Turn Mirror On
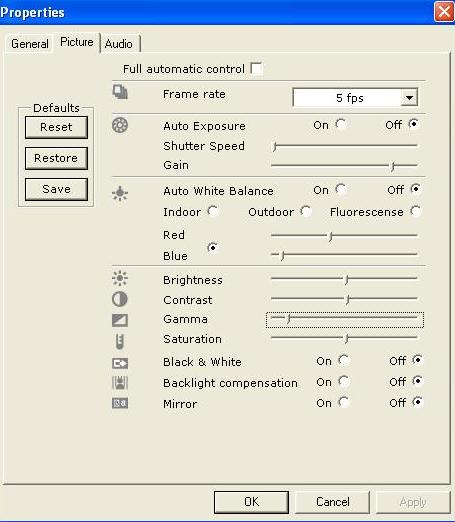 click(x=344, y=402)
